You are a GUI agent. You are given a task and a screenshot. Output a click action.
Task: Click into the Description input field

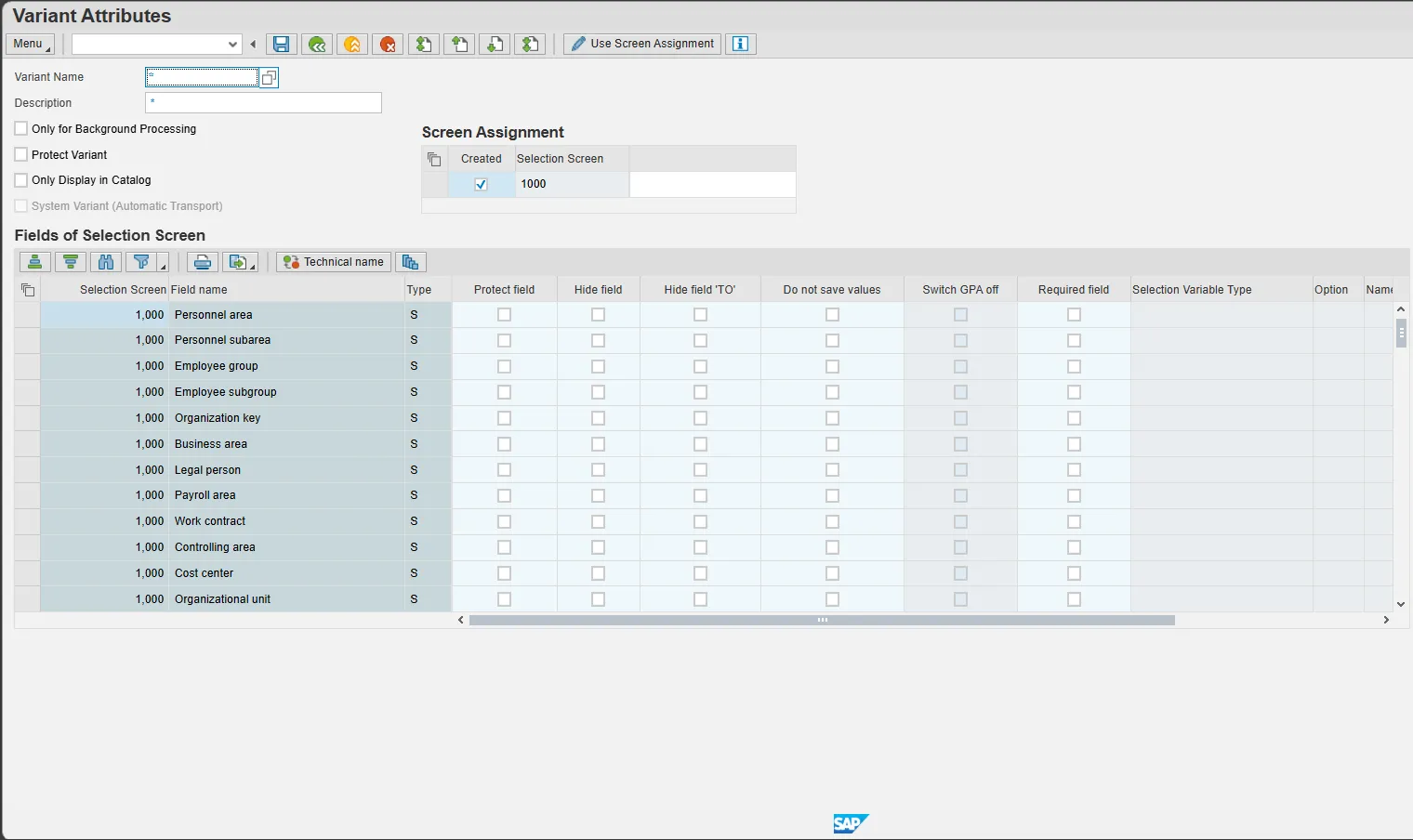[x=263, y=102]
